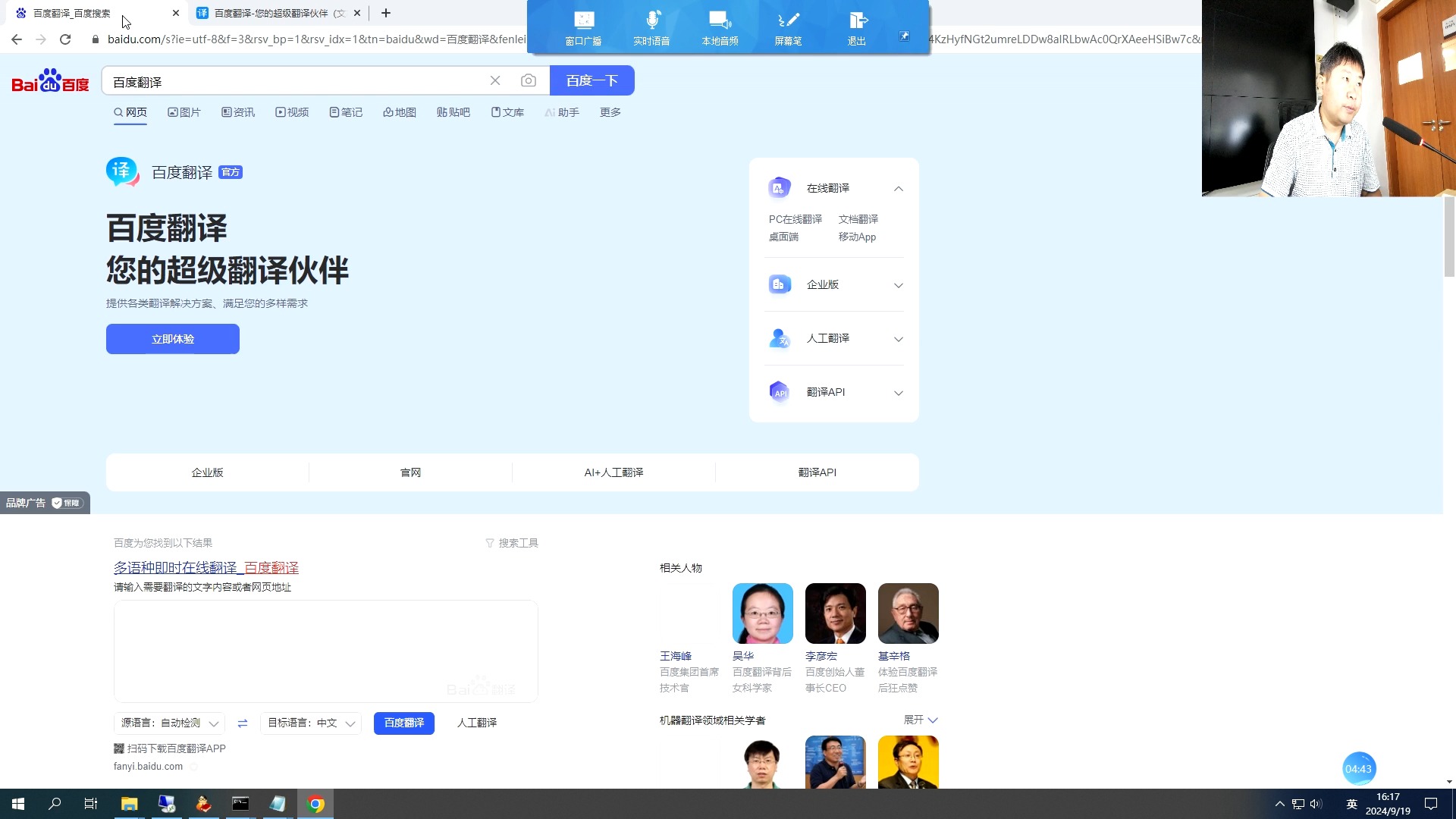Expand the 人工翻译 section chevron

(899, 339)
